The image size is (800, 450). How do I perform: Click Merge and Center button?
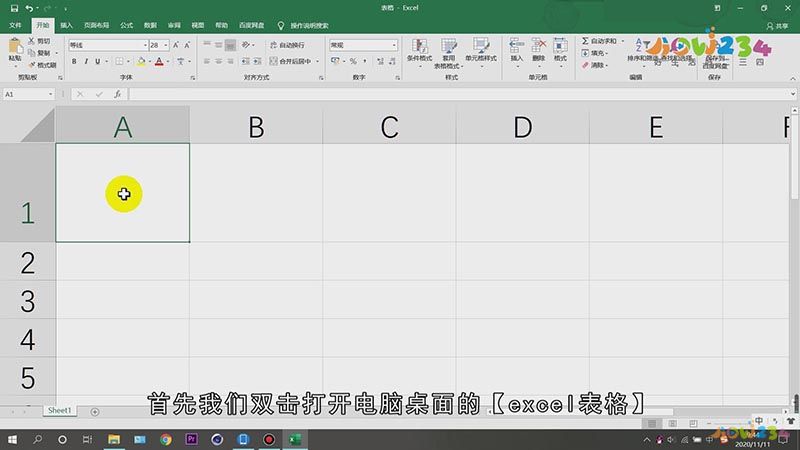coord(290,61)
